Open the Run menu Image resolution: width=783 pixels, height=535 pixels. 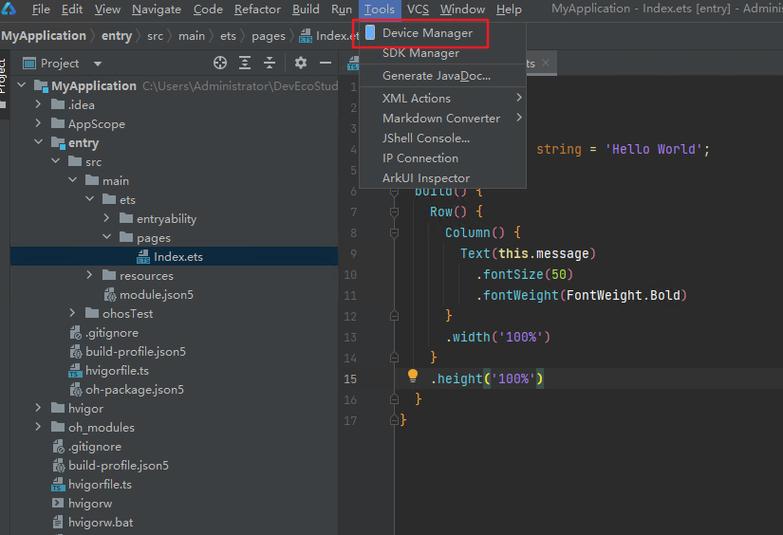[x=341, y=9]
